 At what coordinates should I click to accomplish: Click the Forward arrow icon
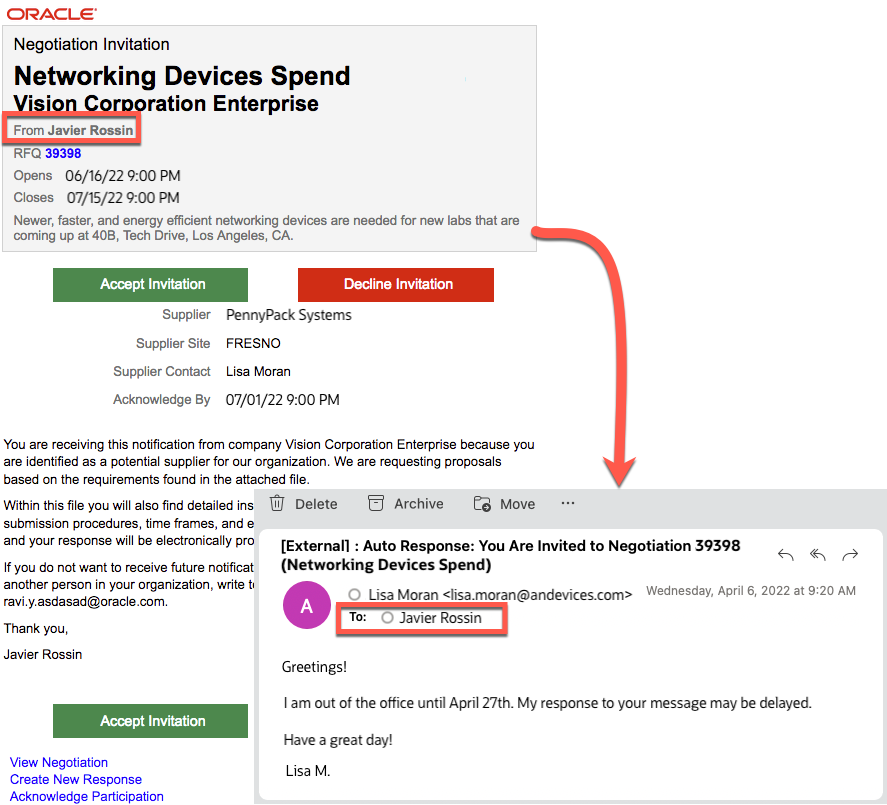[850, 555]
